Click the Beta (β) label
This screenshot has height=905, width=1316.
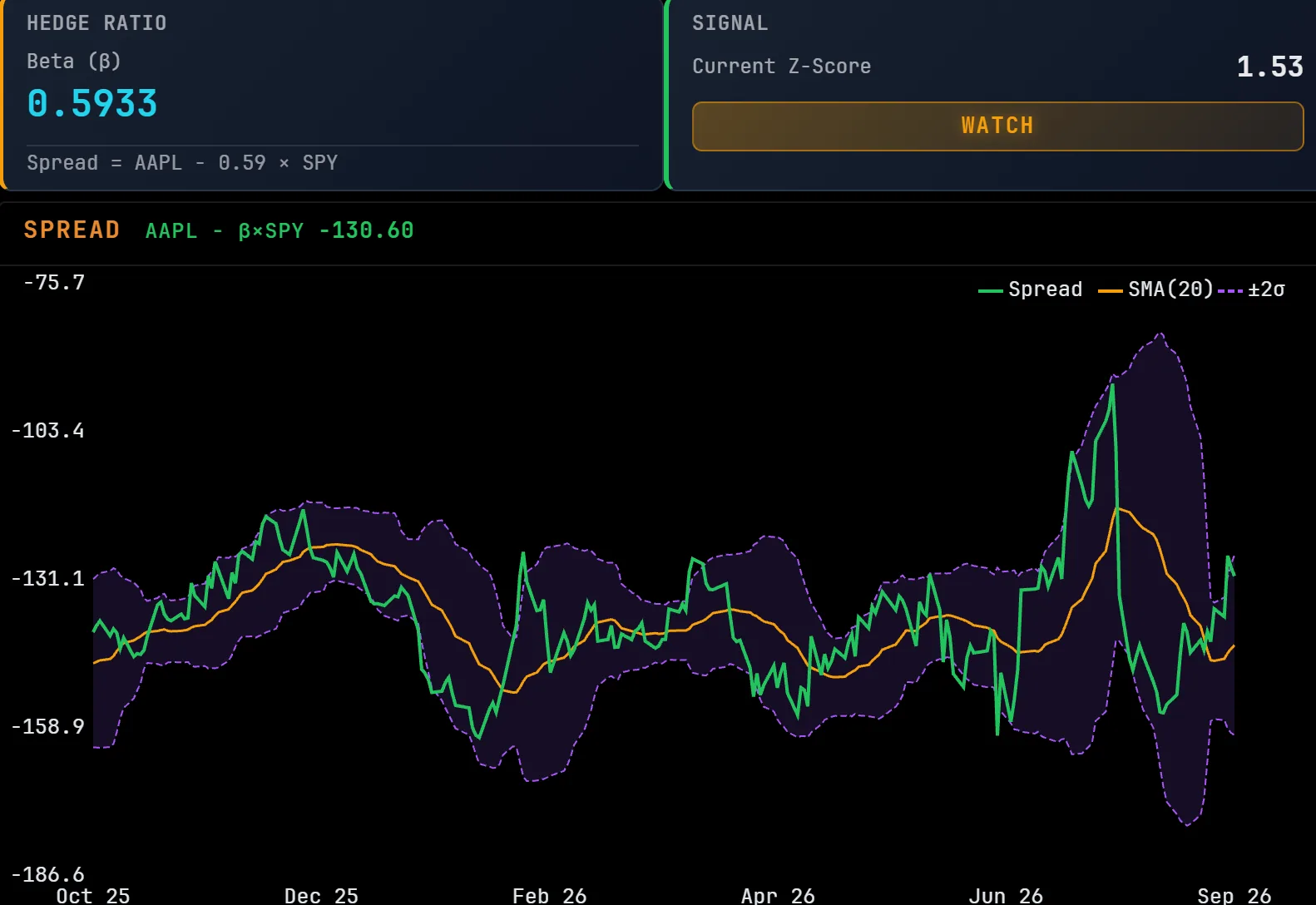74,62
